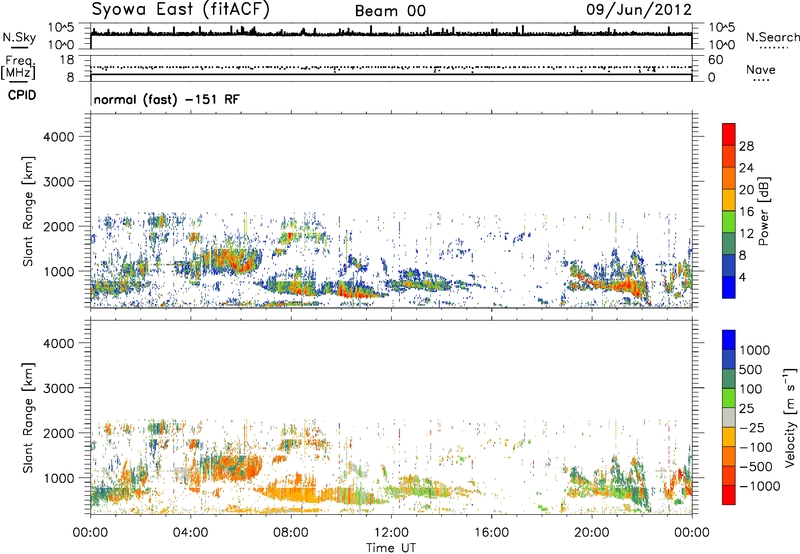Click the '60' Nave axis tick
Image resolution: width=800 pixels, height=554 pixels.
point(715,60)
